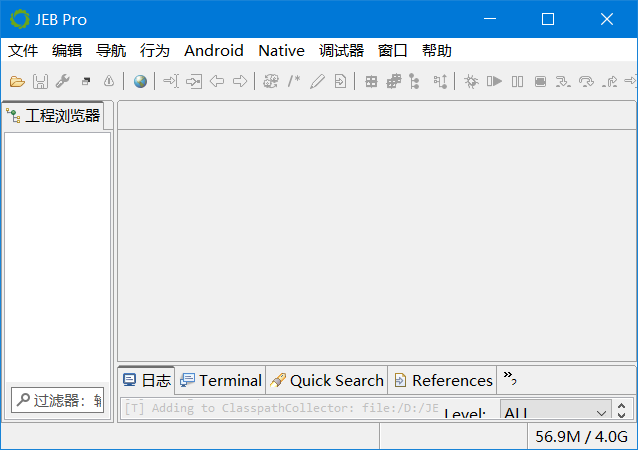Click the step over debugger icon
Image resolution: width=638 pixels, height=450 pixels.
(586, 82)
